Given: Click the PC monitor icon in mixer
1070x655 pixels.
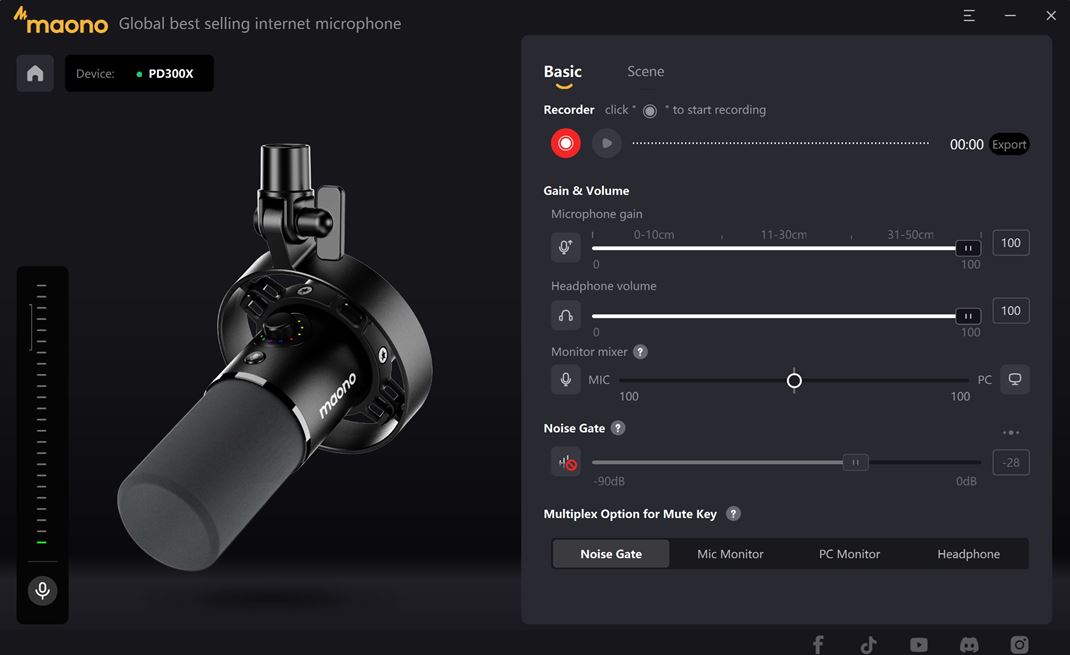Looking at the screenshot, I should click(1015, 379).
